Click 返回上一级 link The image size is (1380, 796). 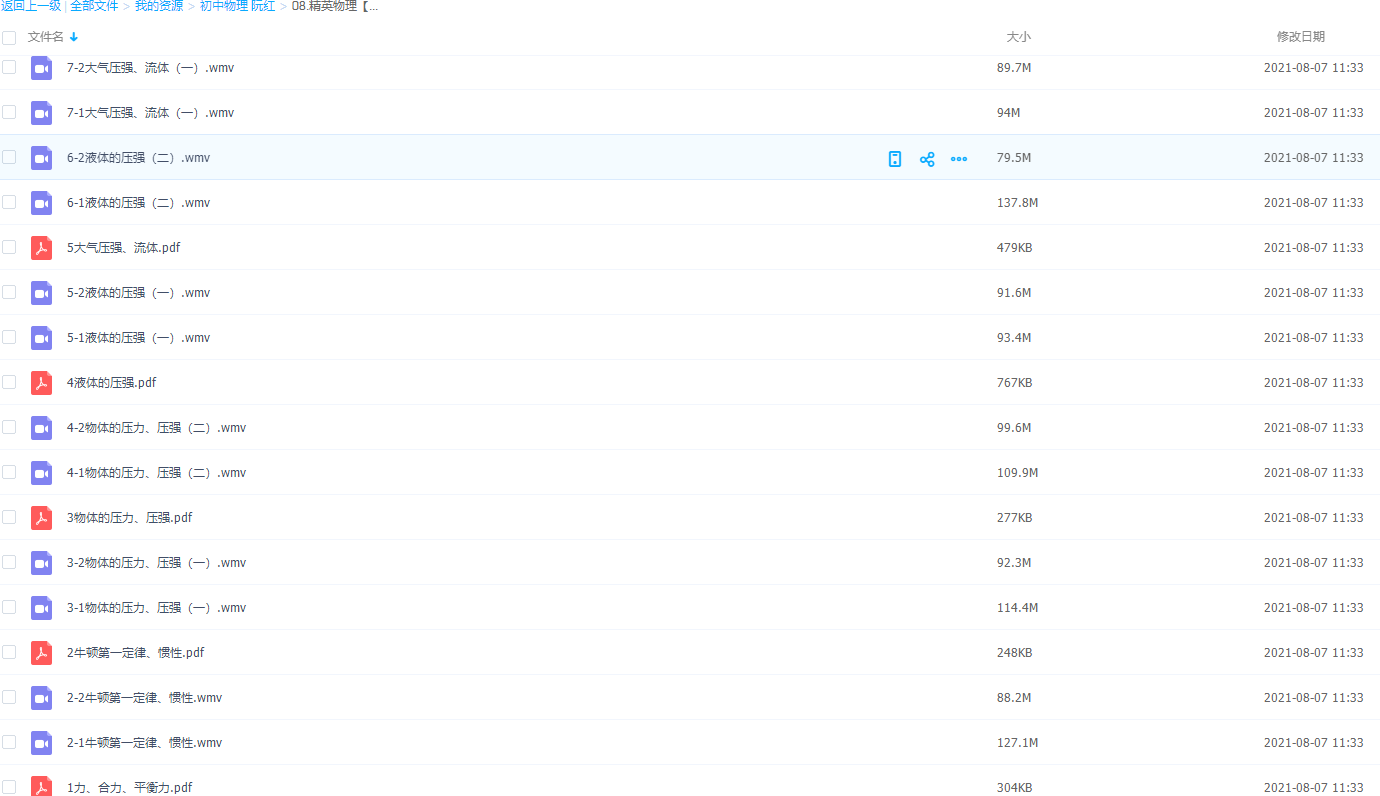point(31,6)
